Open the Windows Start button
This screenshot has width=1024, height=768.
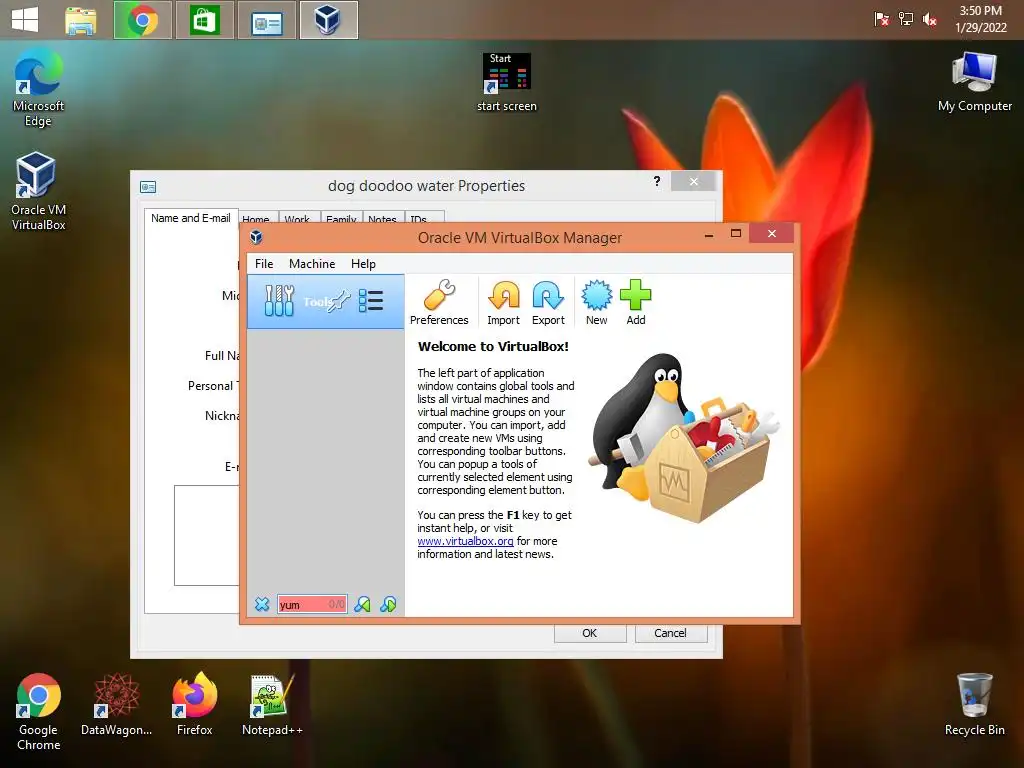(25, 20)
